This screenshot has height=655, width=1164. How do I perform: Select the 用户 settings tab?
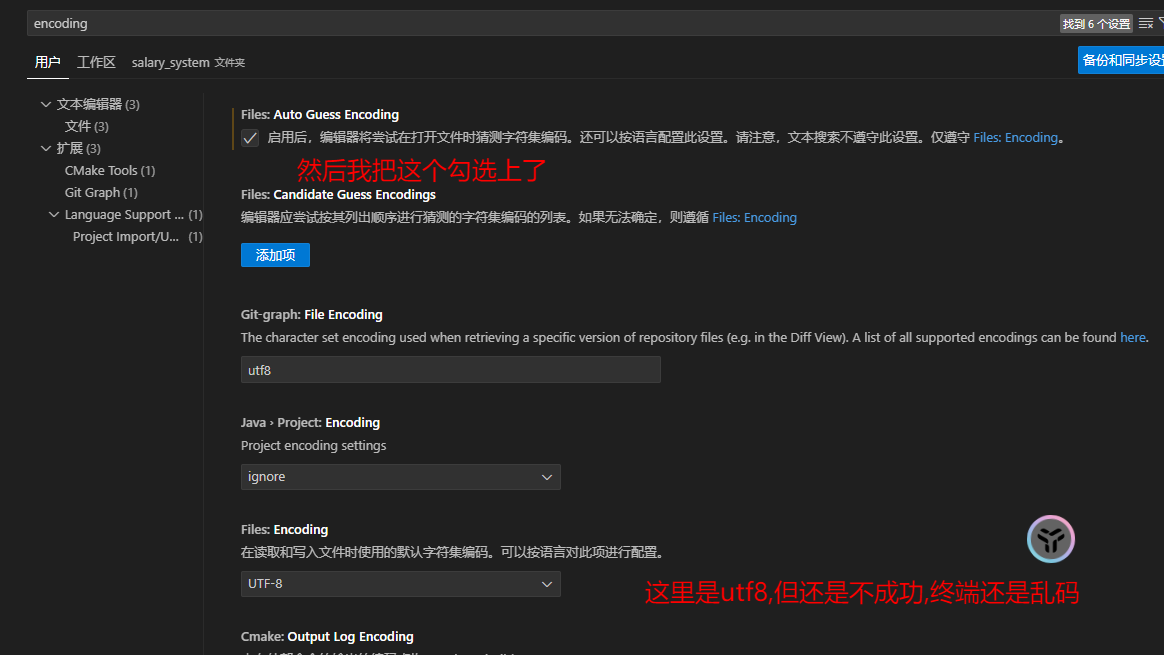coord(47,62)
